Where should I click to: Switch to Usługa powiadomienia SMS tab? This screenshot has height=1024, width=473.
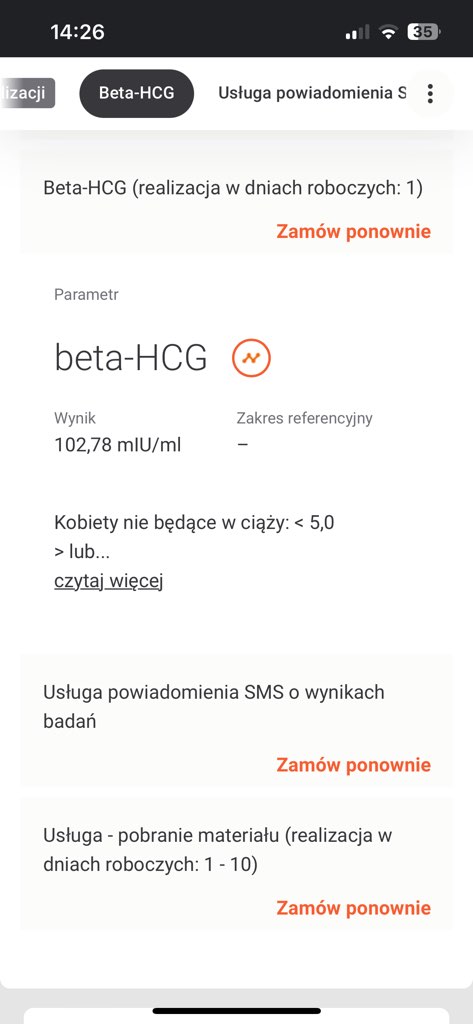pyautogui.click(x=312, y=93)
